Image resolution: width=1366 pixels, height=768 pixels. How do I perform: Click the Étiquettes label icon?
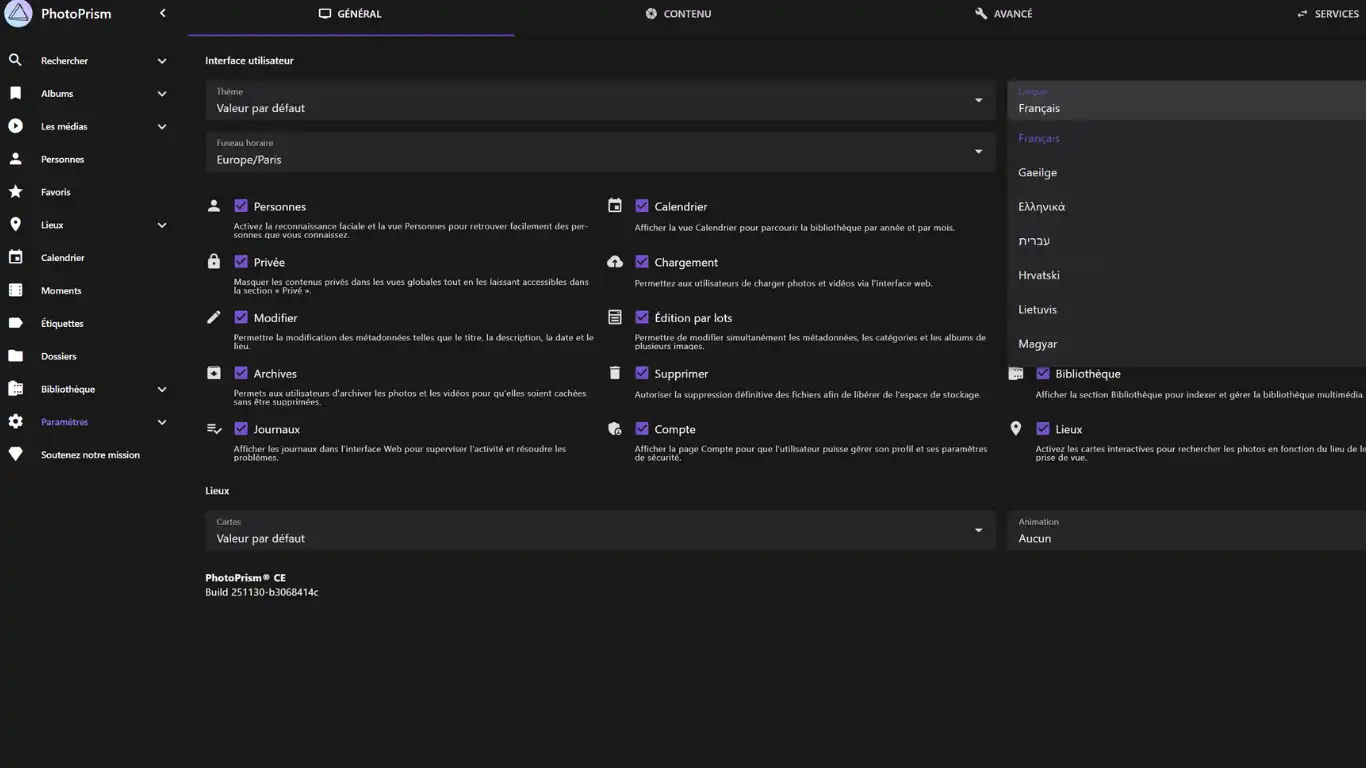click(x=15, y=323)
